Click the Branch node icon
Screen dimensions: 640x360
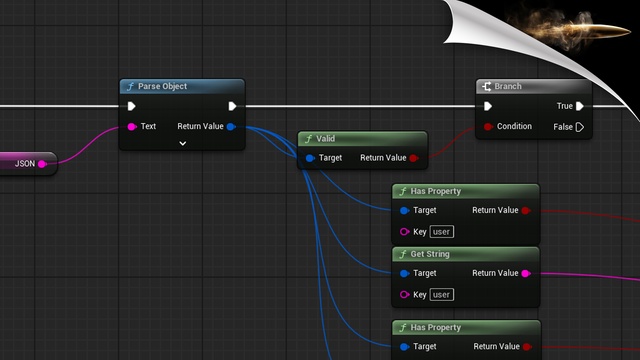(486, 86)
